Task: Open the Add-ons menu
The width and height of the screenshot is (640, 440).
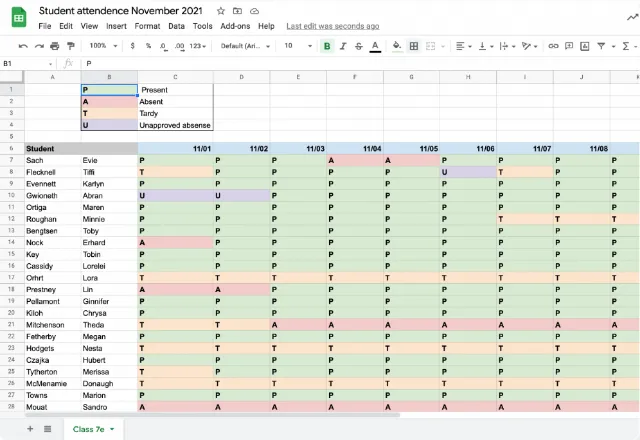Action: [x=235, y=26]
